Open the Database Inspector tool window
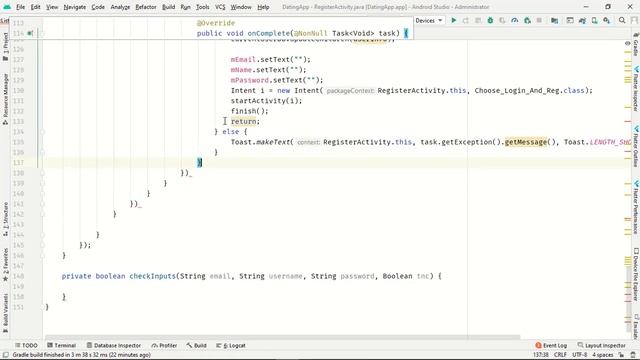The height and width of the screenshot is (360, 640). click(x=114, y=345)
